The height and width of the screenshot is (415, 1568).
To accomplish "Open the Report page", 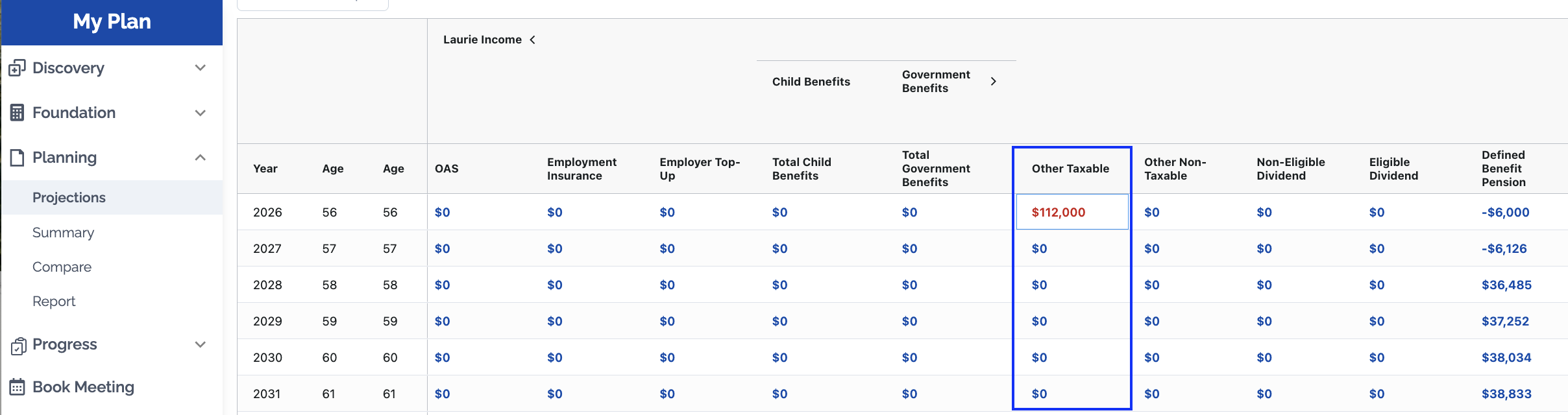I will coord(54,302).
